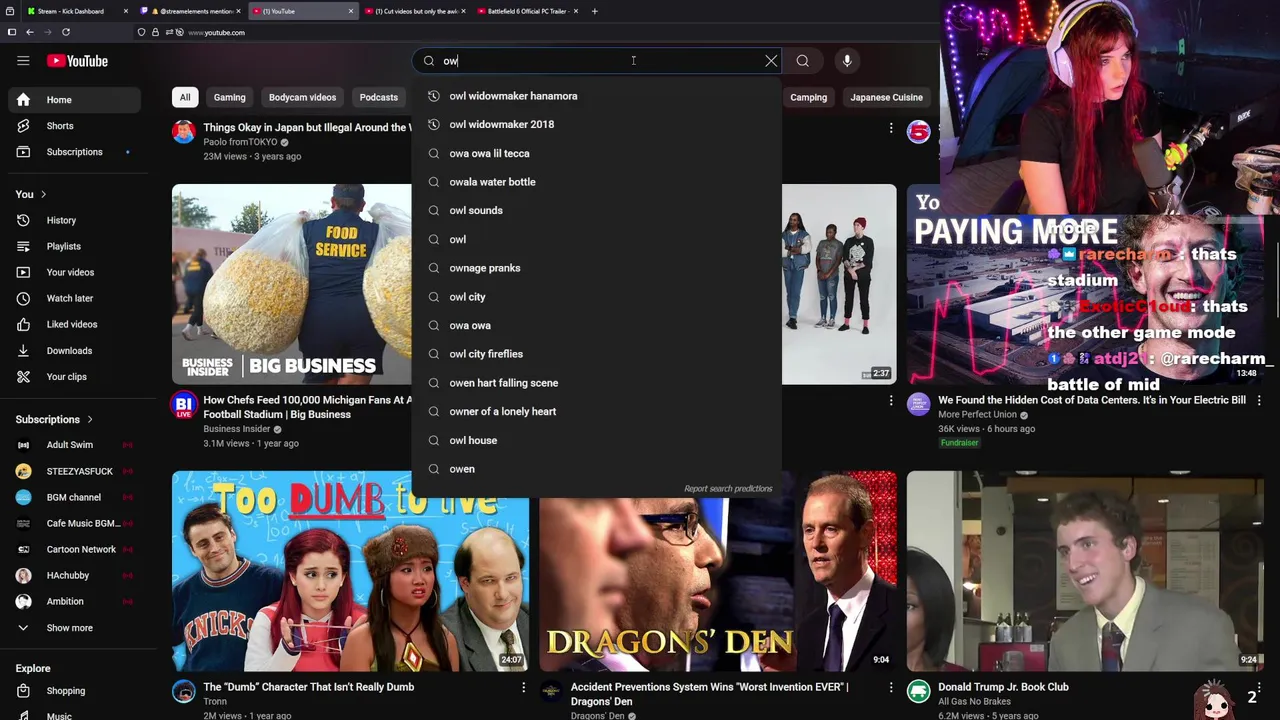
Task: Open a new browser tab
Action: (x=594, y=11)
